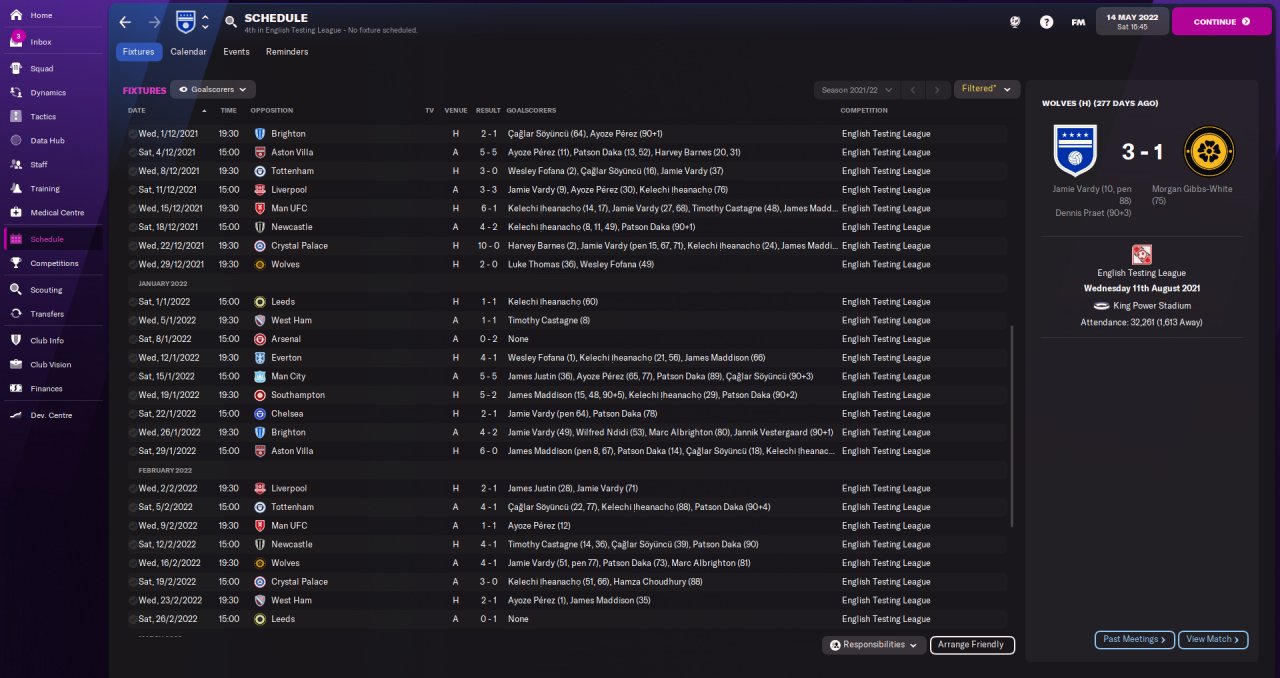Open the Club Vision page
Viewport: 1280px width, 678px height.
pyautogui.click(x=52, y=365)
